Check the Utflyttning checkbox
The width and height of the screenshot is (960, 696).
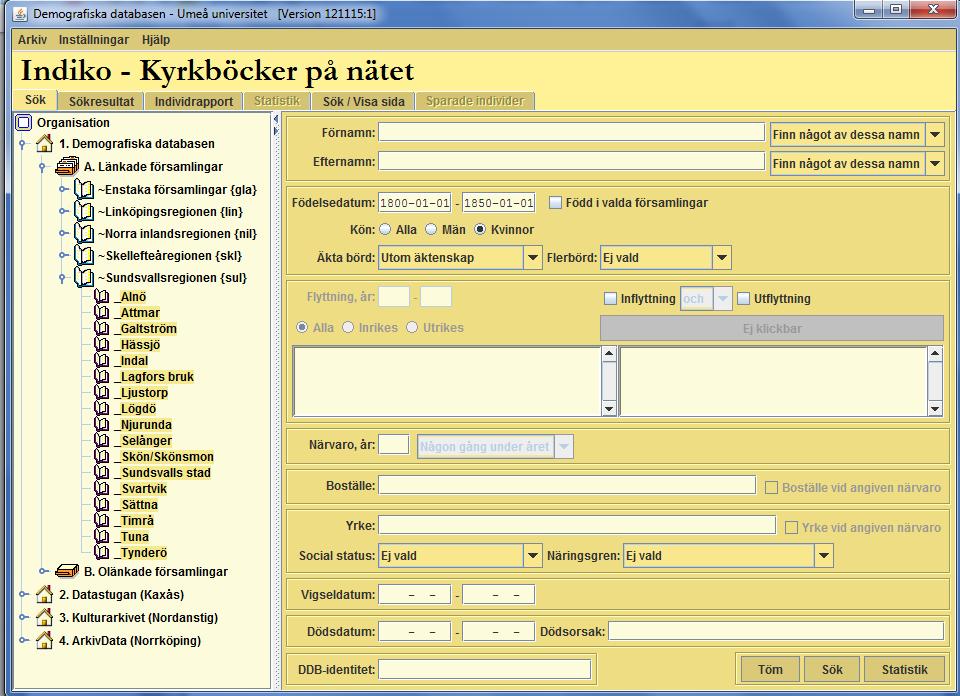point(743,298)
